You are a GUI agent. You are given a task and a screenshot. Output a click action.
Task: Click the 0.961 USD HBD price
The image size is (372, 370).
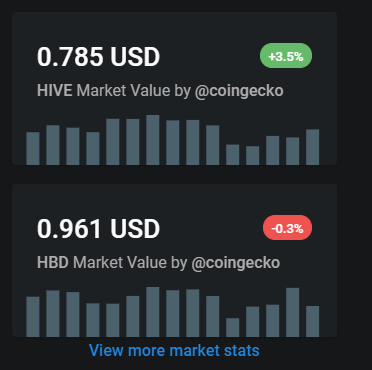[98, 229]
